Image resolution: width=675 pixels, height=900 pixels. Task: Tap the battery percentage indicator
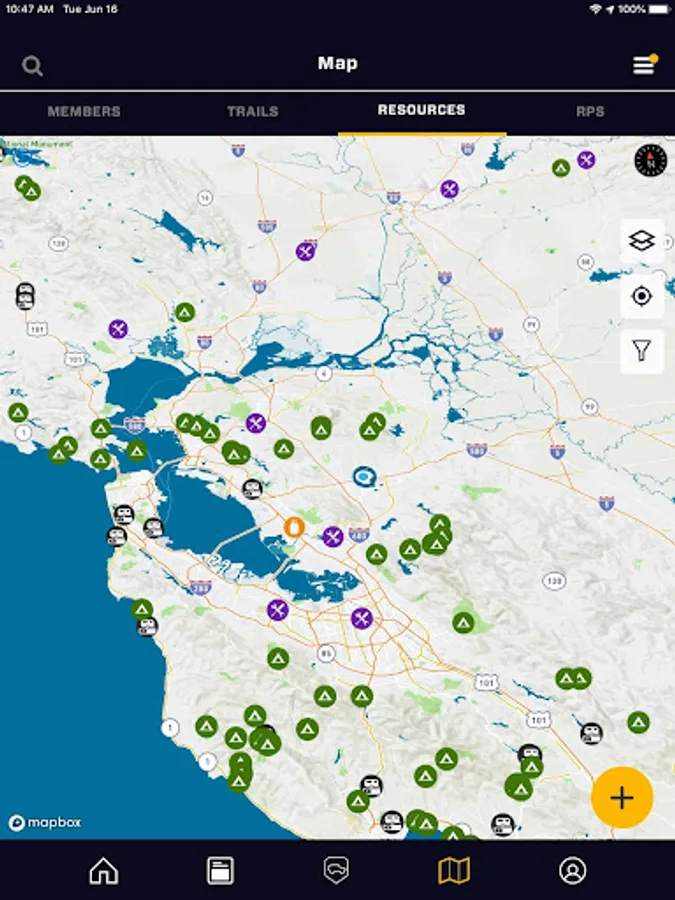[631, 9]
